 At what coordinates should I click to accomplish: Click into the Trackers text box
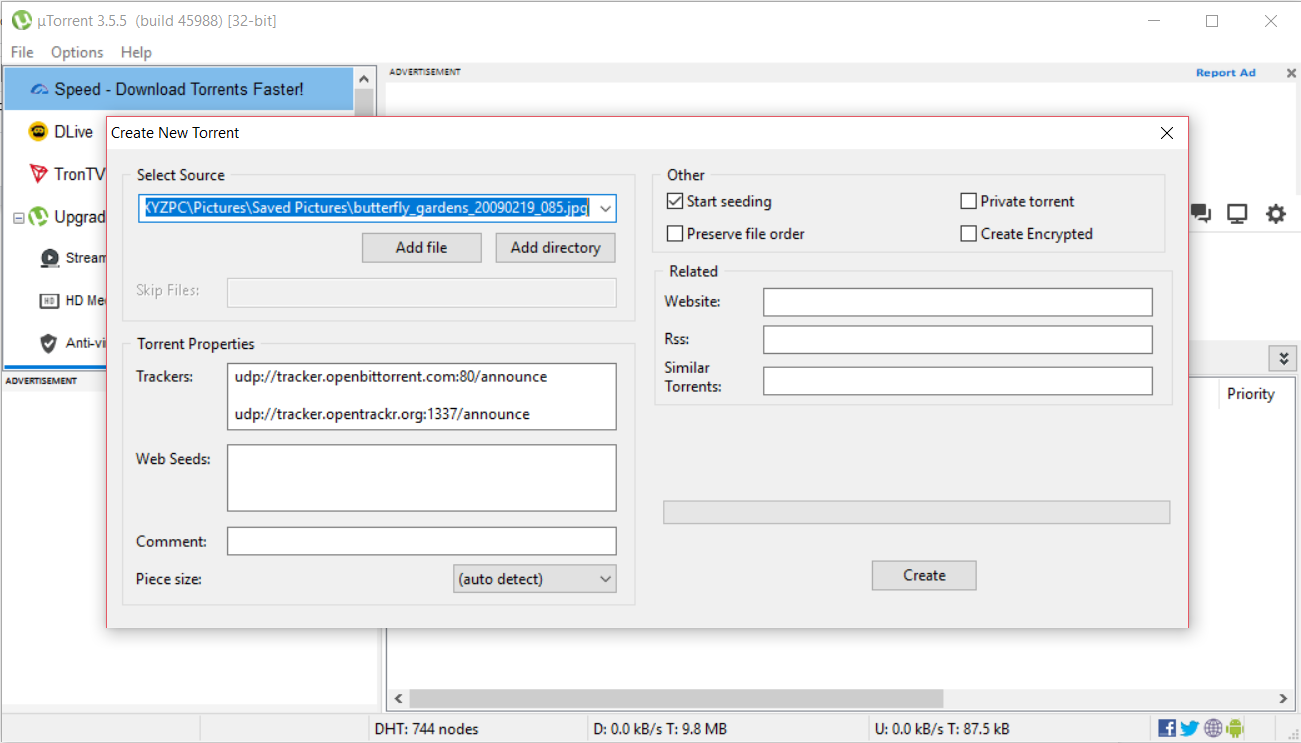pos(422,397)
